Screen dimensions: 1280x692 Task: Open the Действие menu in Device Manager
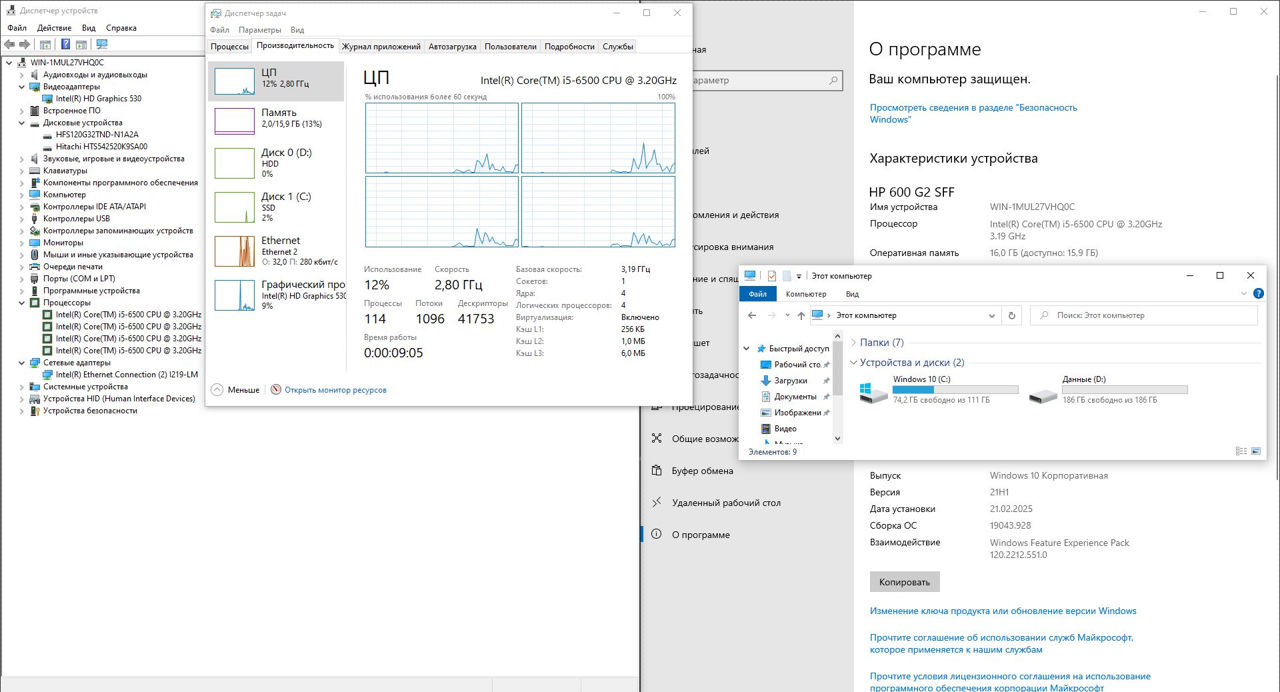pyautogui.click(x=54, y=28)
